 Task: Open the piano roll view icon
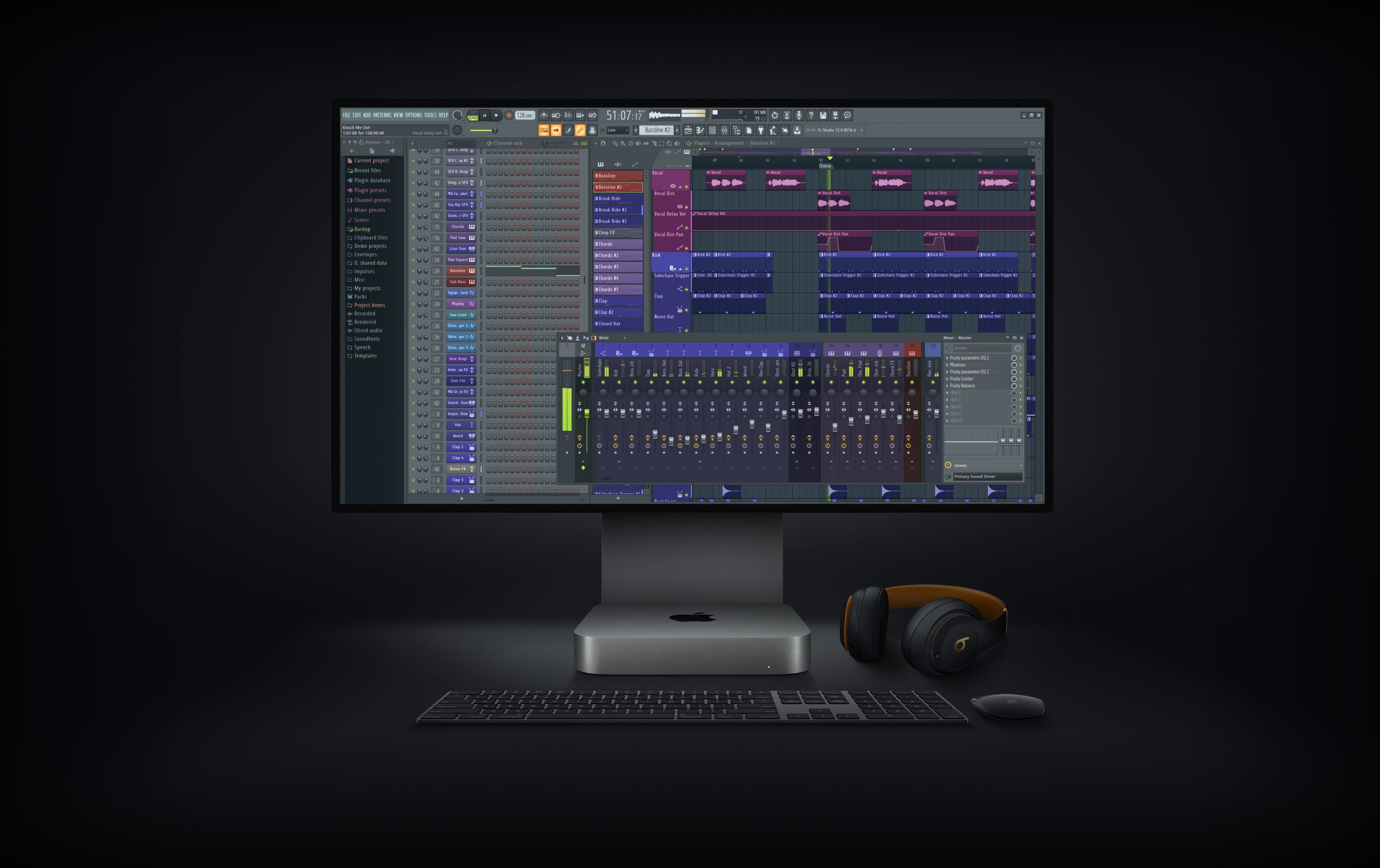(x=700, y=130)
